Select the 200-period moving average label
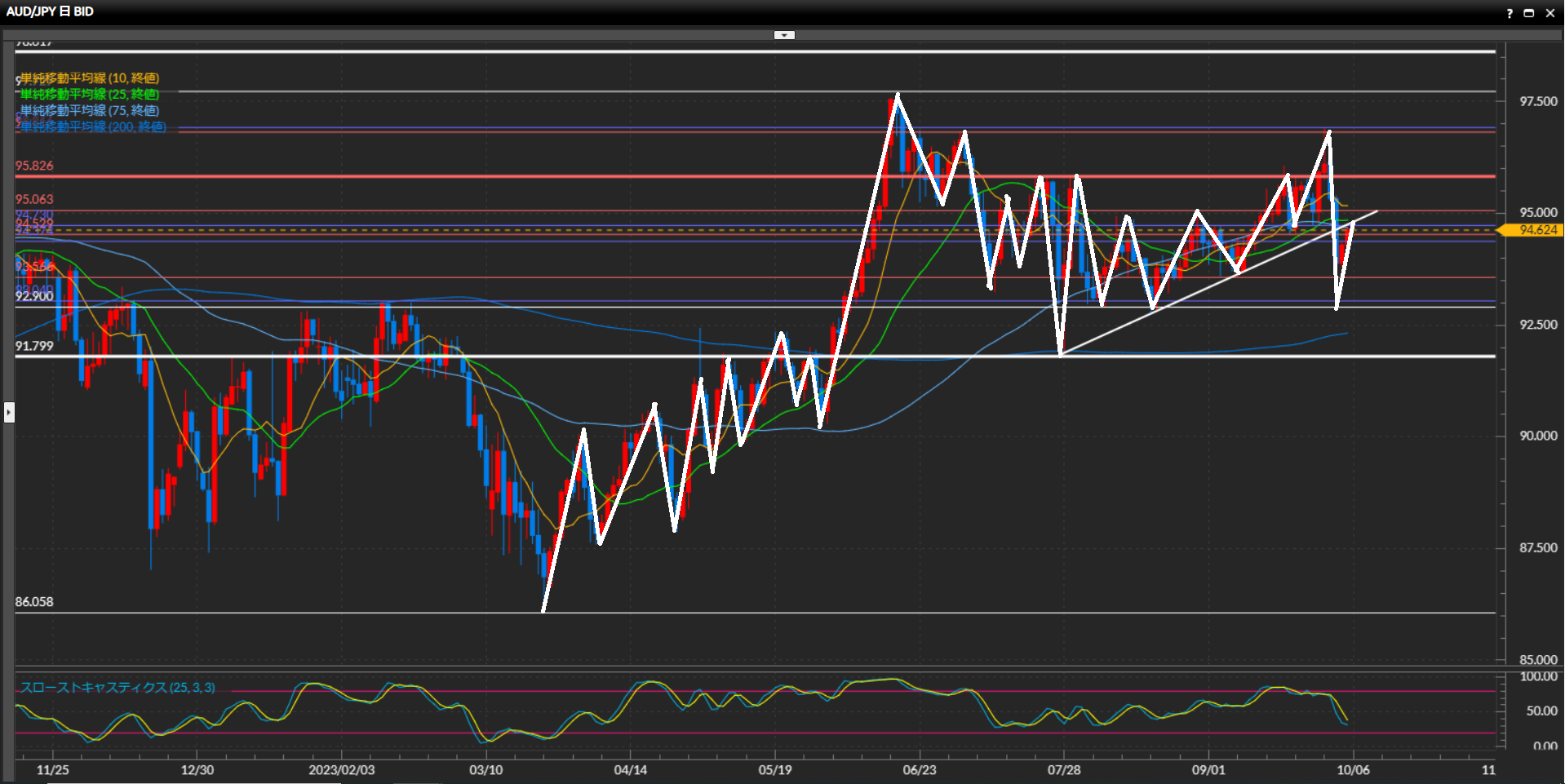Image resolution: width=1565 pixels, height=784 pixels. click(93, 127)
